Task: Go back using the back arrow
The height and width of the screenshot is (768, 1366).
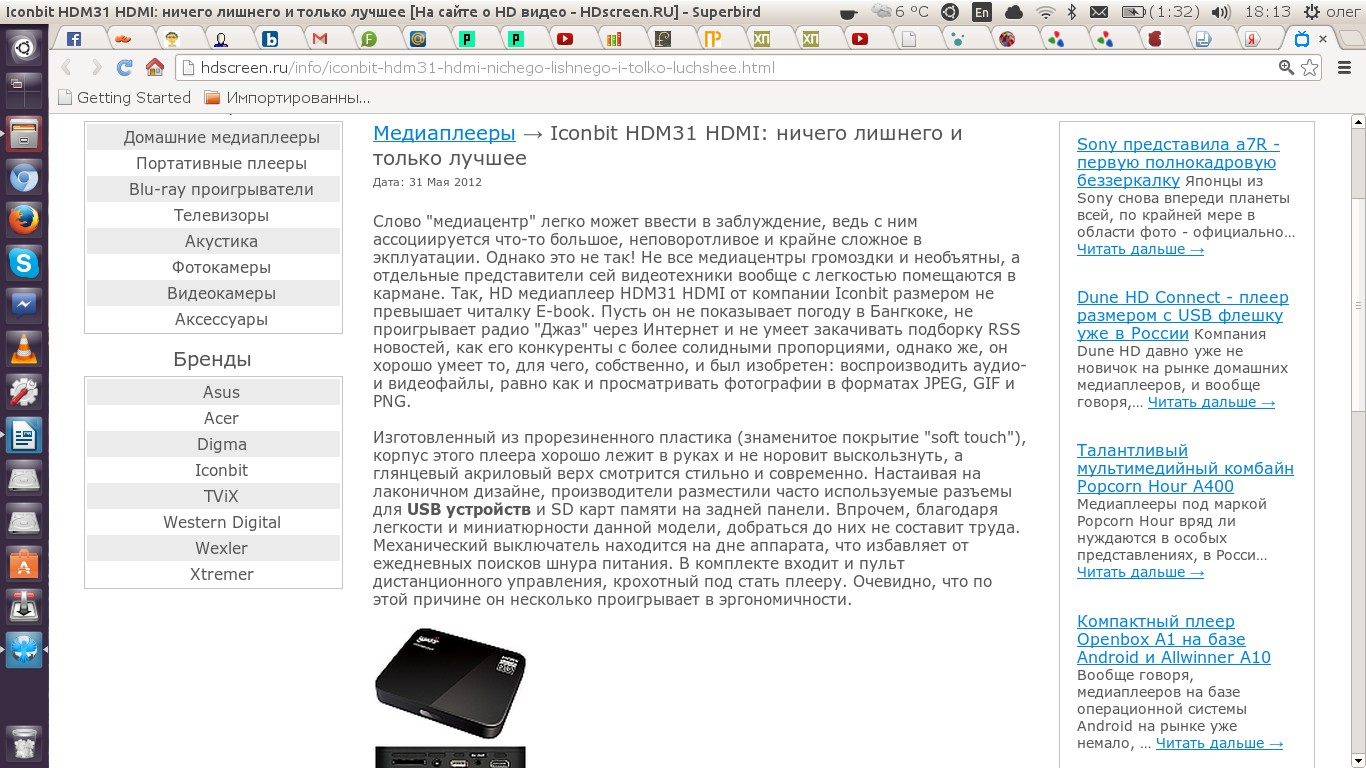Action: (x=67, y=68)
